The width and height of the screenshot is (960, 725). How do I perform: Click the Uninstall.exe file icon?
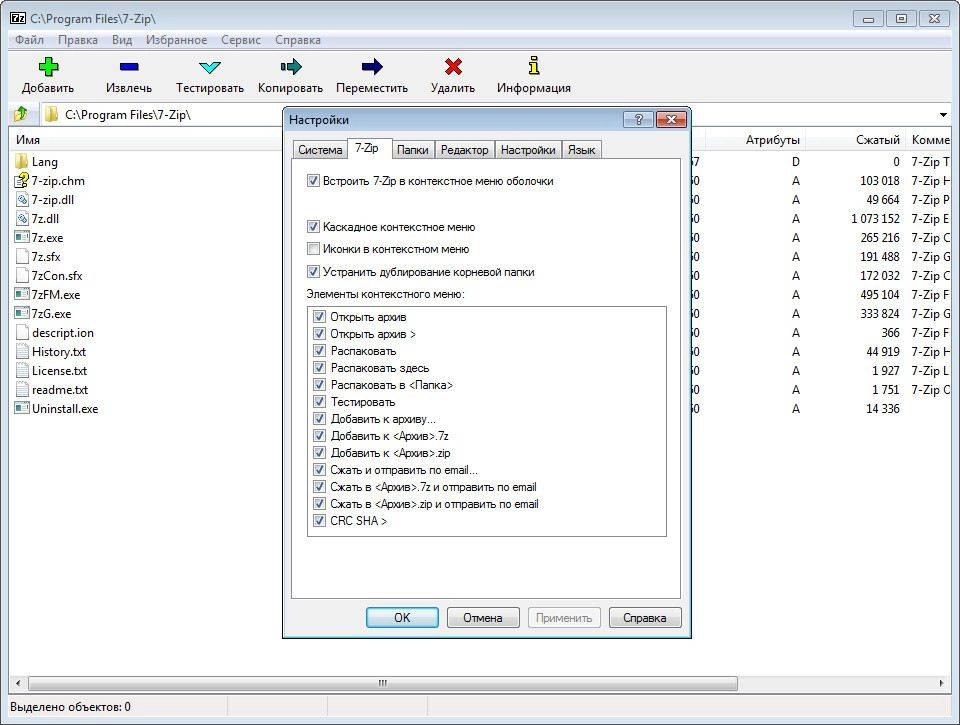[x=22, y=408]
